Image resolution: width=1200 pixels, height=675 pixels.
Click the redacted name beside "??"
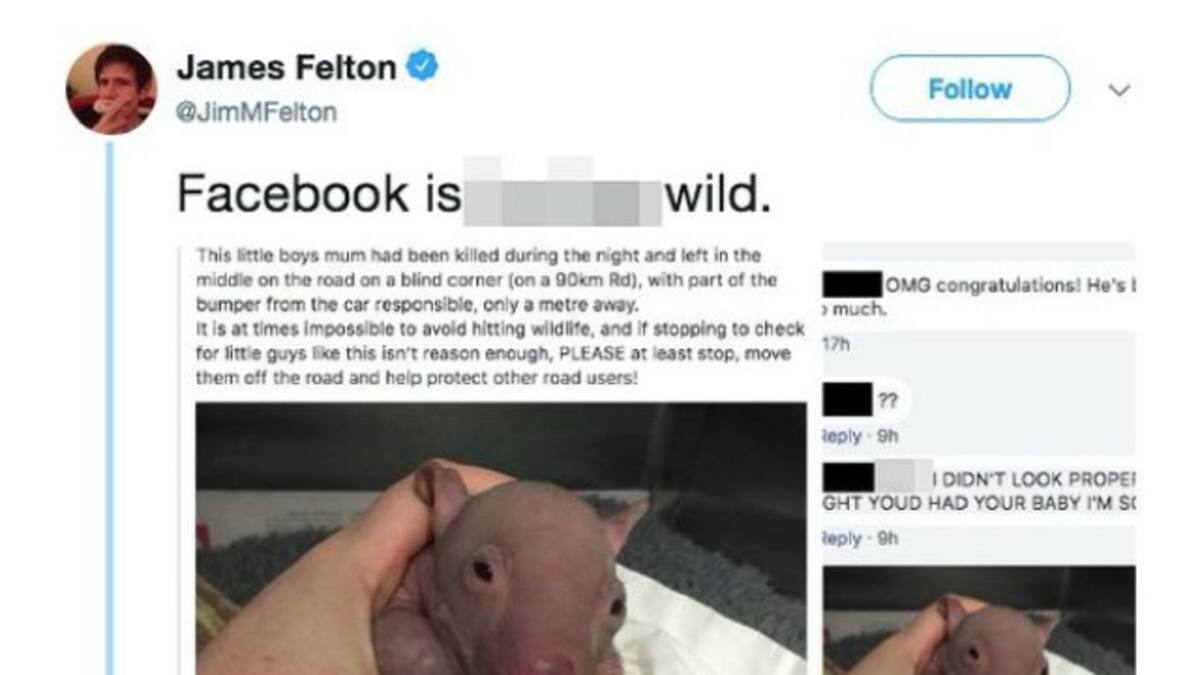[x=845, y=402]
